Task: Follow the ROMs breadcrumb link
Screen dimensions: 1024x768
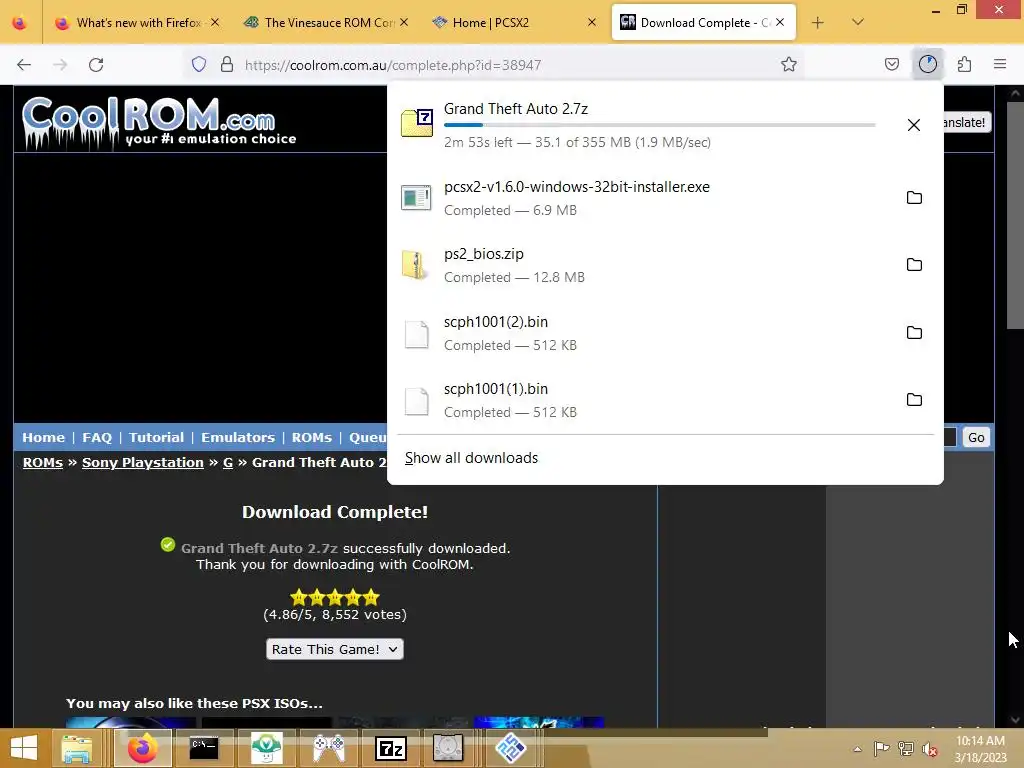Action: tap(43, 462)
